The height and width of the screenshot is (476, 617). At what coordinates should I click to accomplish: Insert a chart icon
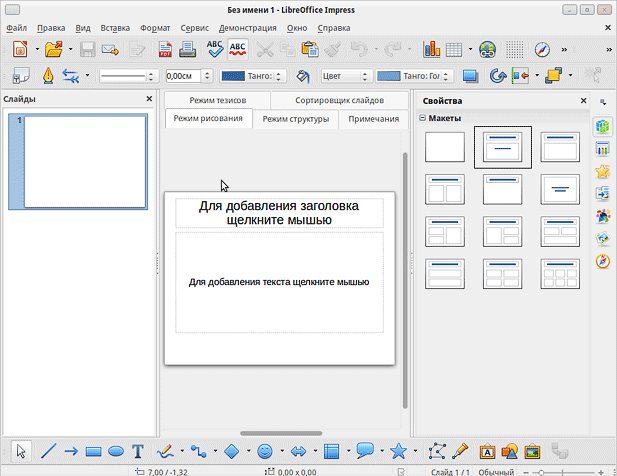point(432,50)
